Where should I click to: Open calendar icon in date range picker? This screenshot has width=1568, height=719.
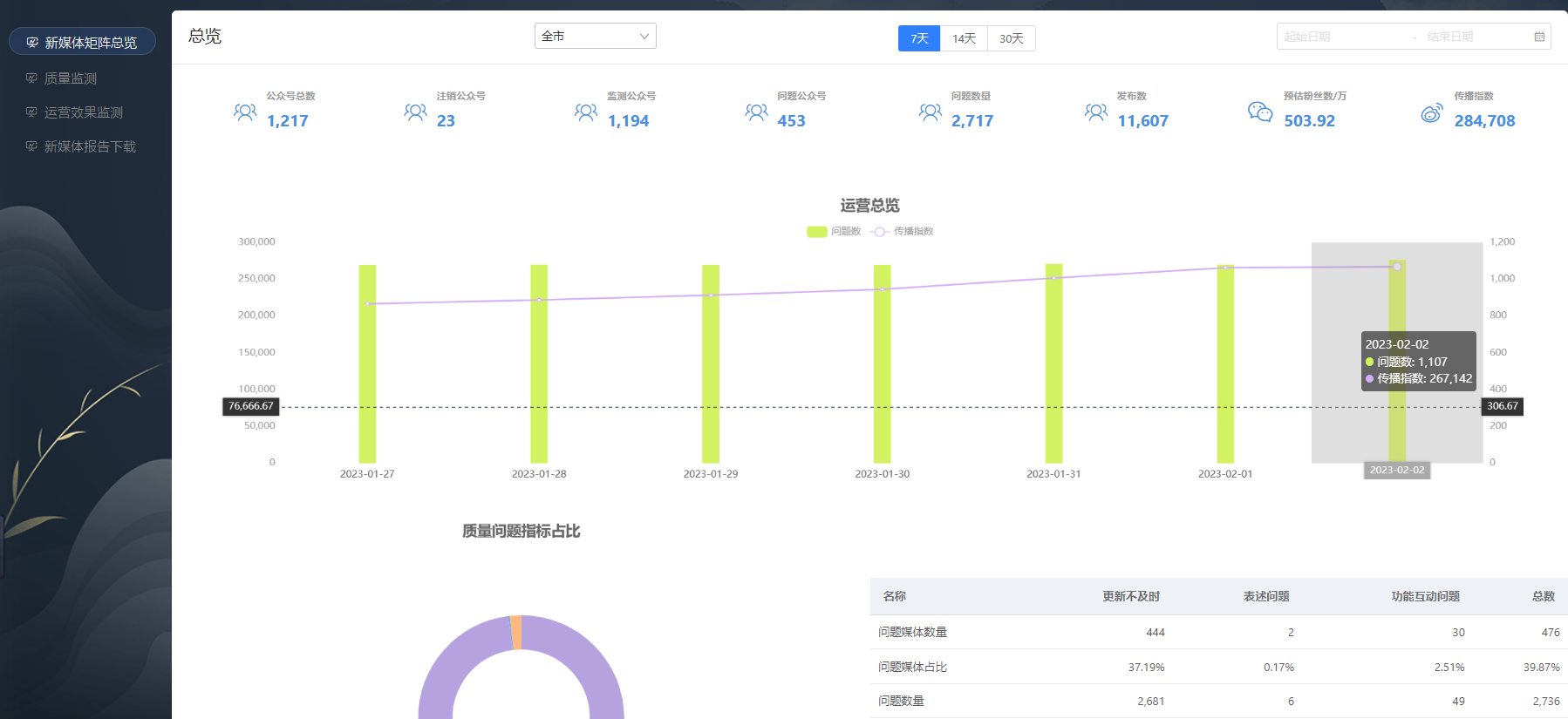(1539, 37)
